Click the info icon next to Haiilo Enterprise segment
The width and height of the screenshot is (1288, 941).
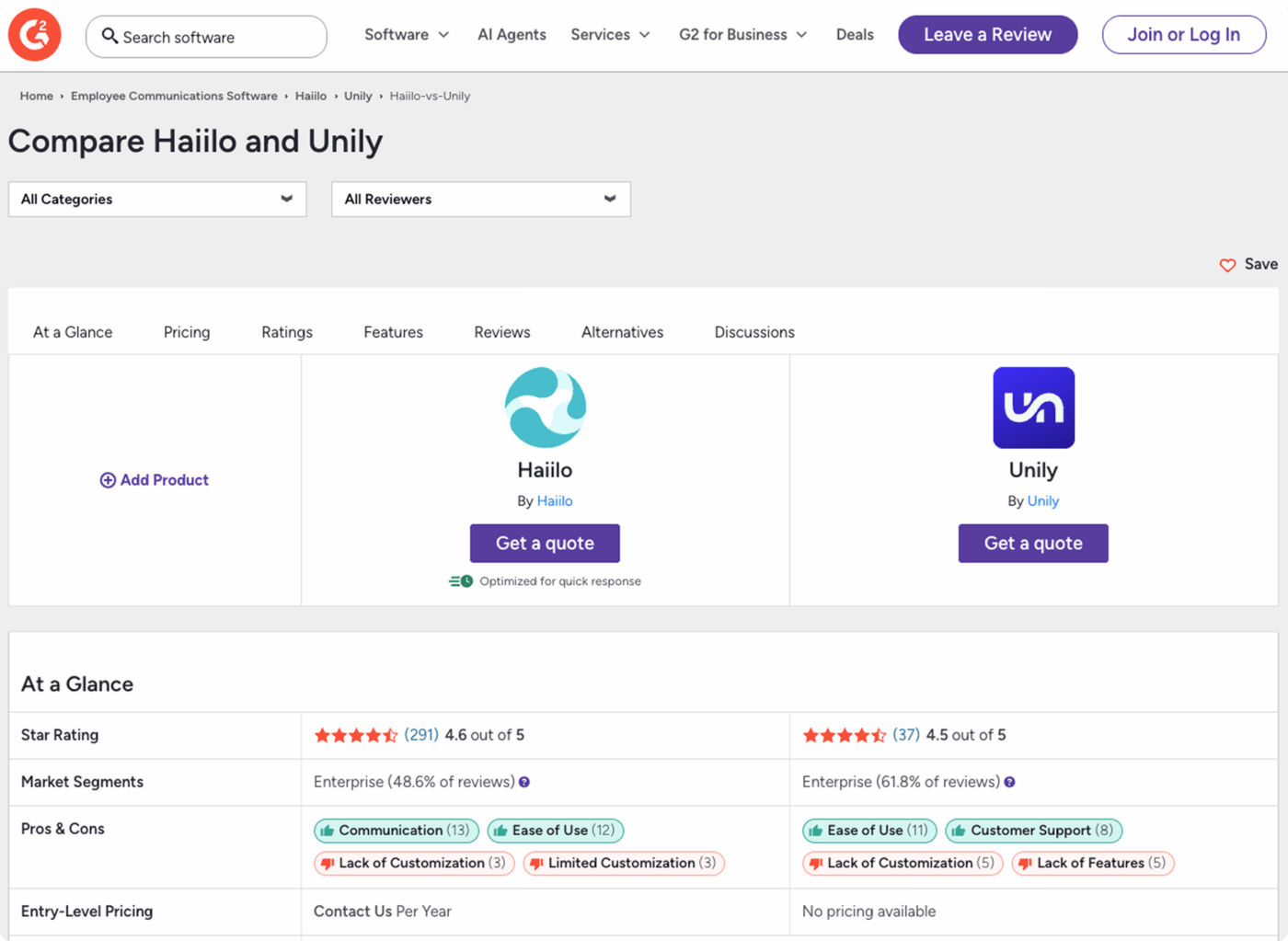click(524, 782)
